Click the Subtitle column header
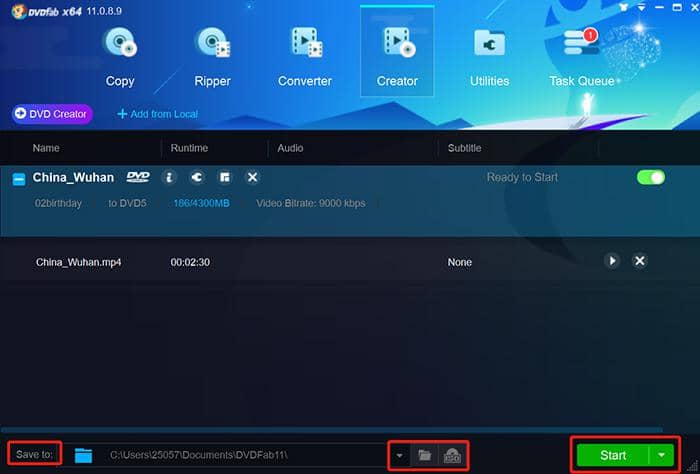 coord(464,148)
